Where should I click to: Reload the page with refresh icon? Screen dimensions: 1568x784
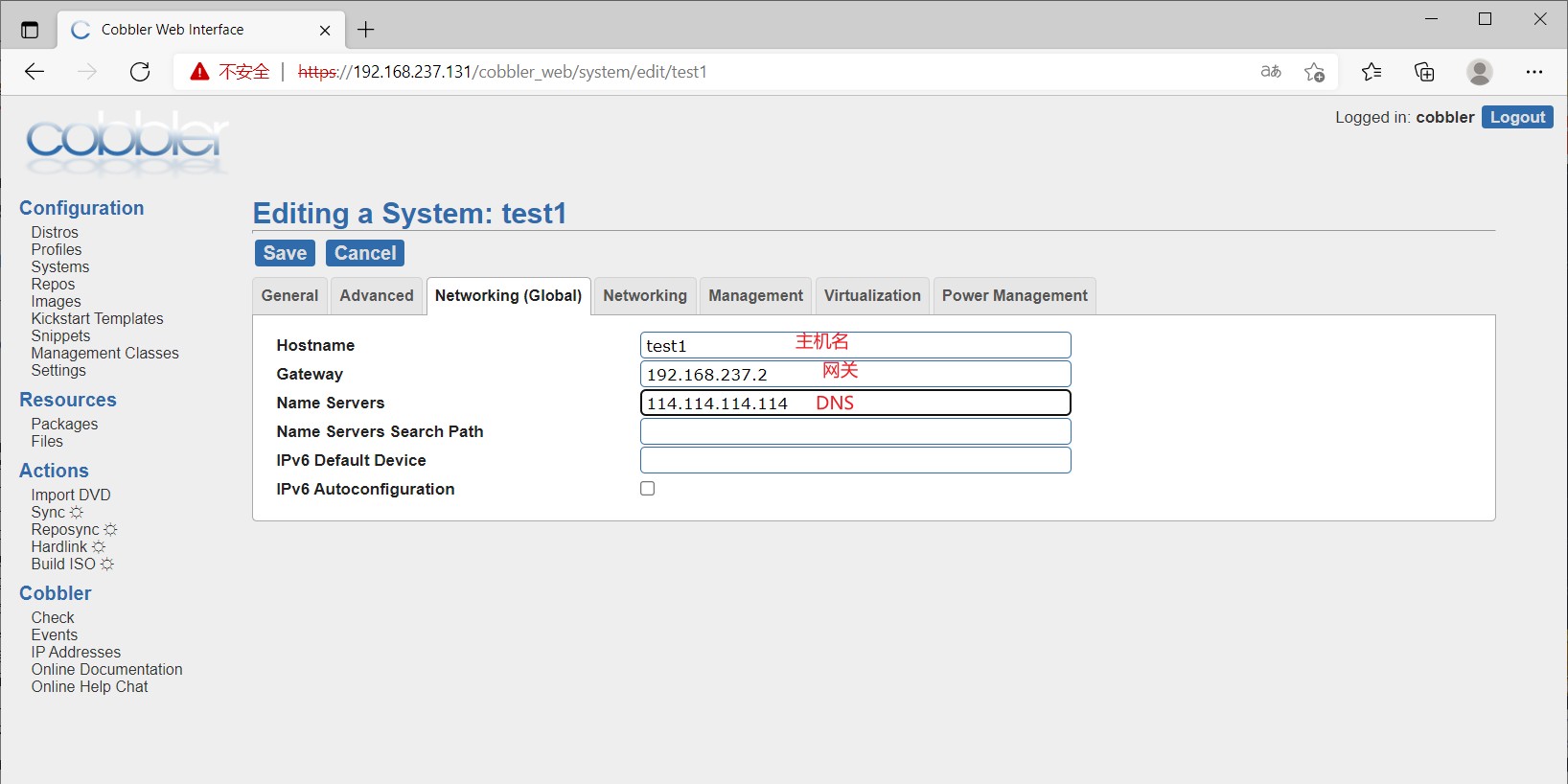coord(140,72)
